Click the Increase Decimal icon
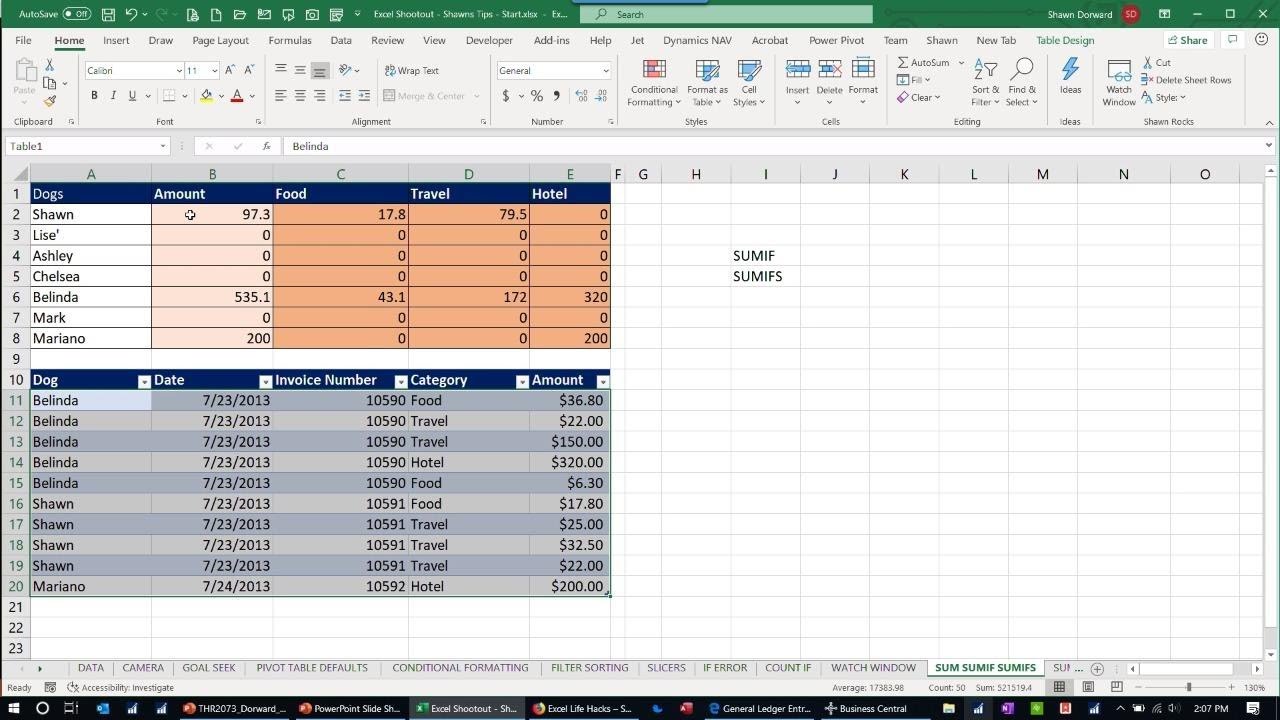Screen dimensions: 1280x720 [581, 96]
